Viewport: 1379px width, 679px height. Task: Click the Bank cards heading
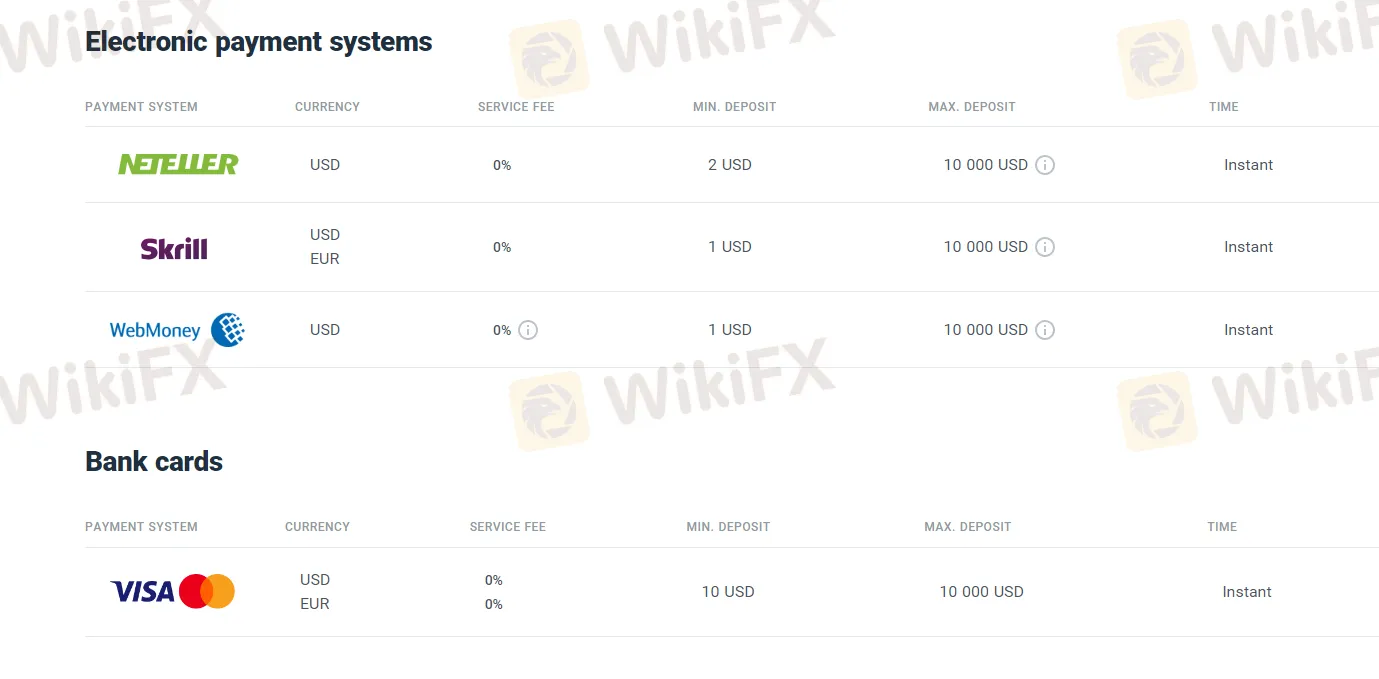pyautogui.click(x=154, y=462)
